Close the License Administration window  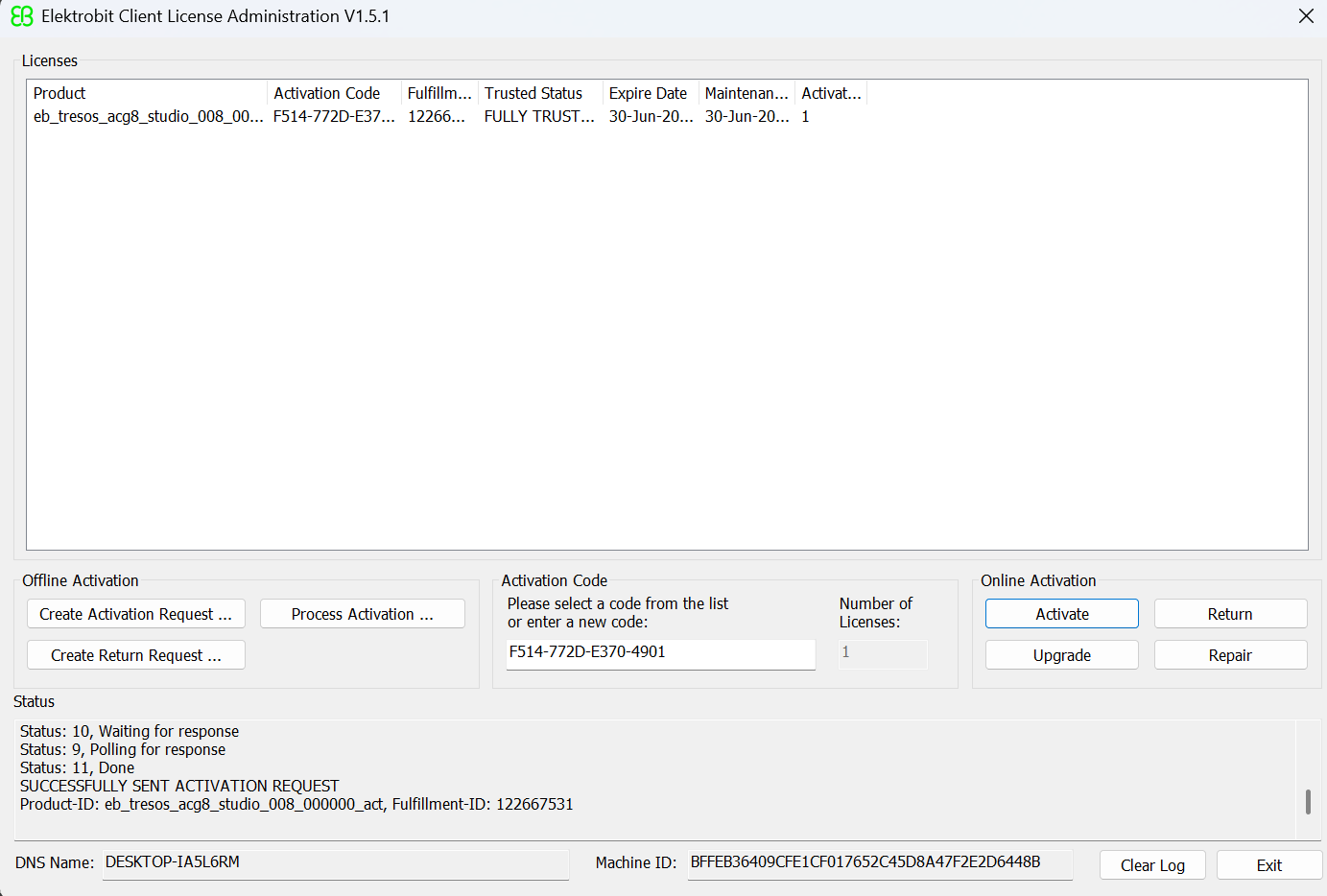point(1306,16)
